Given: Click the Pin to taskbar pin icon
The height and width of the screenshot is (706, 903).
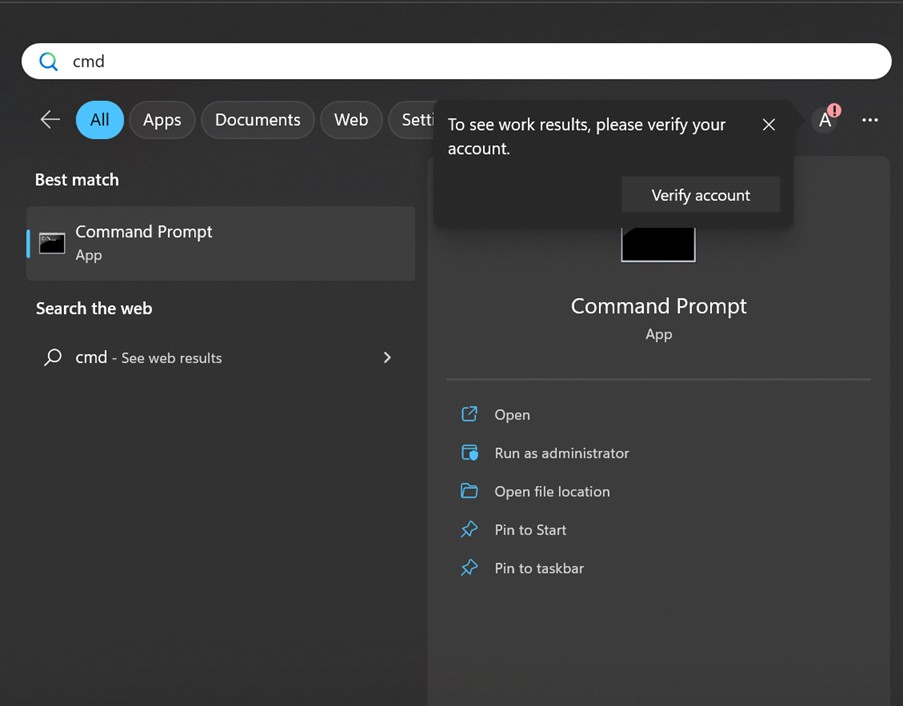Looking at the screenshot, I should coord(469,568).
